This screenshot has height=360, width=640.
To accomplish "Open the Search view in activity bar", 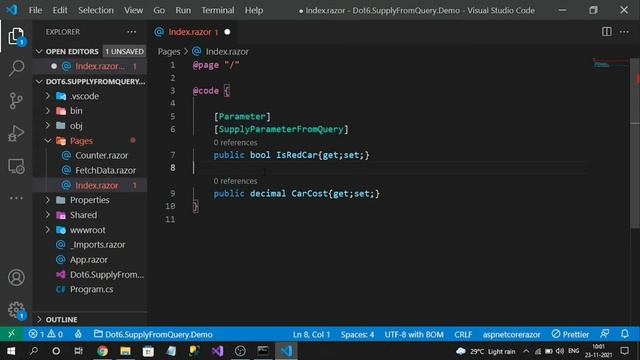I will (x=16, y=68).
